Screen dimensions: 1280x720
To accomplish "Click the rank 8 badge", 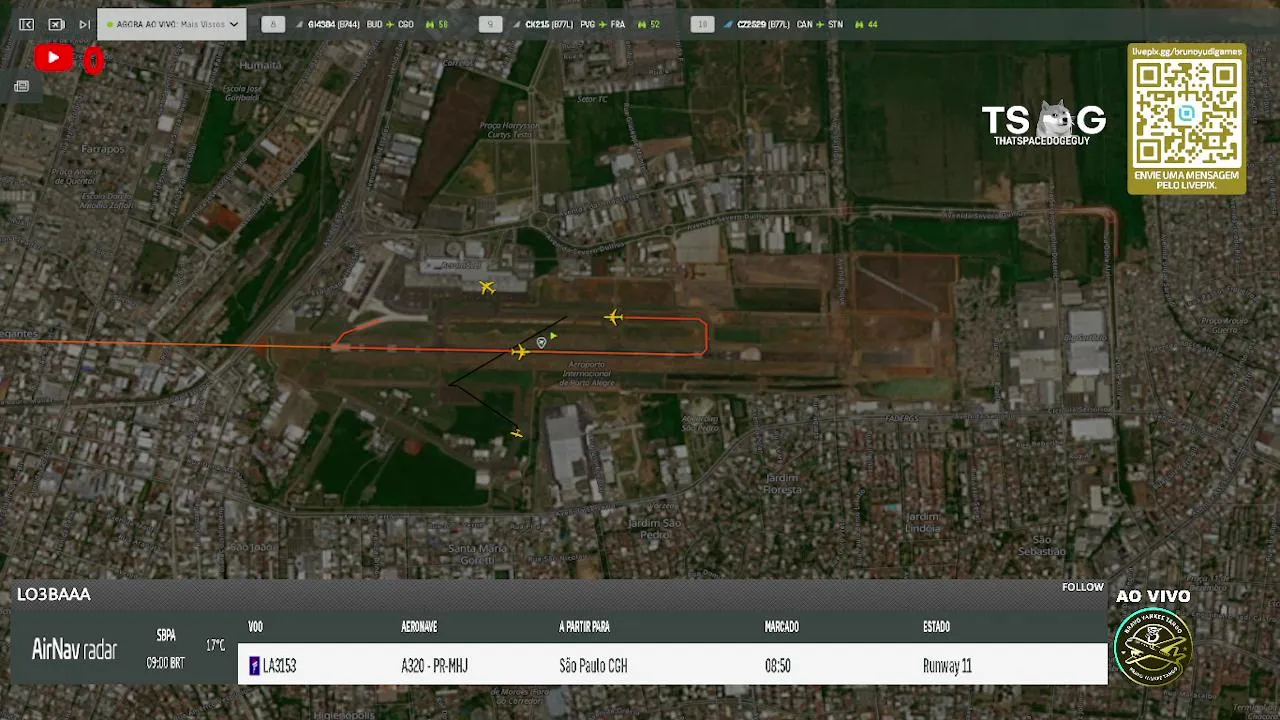I will [x=273, y=24].
